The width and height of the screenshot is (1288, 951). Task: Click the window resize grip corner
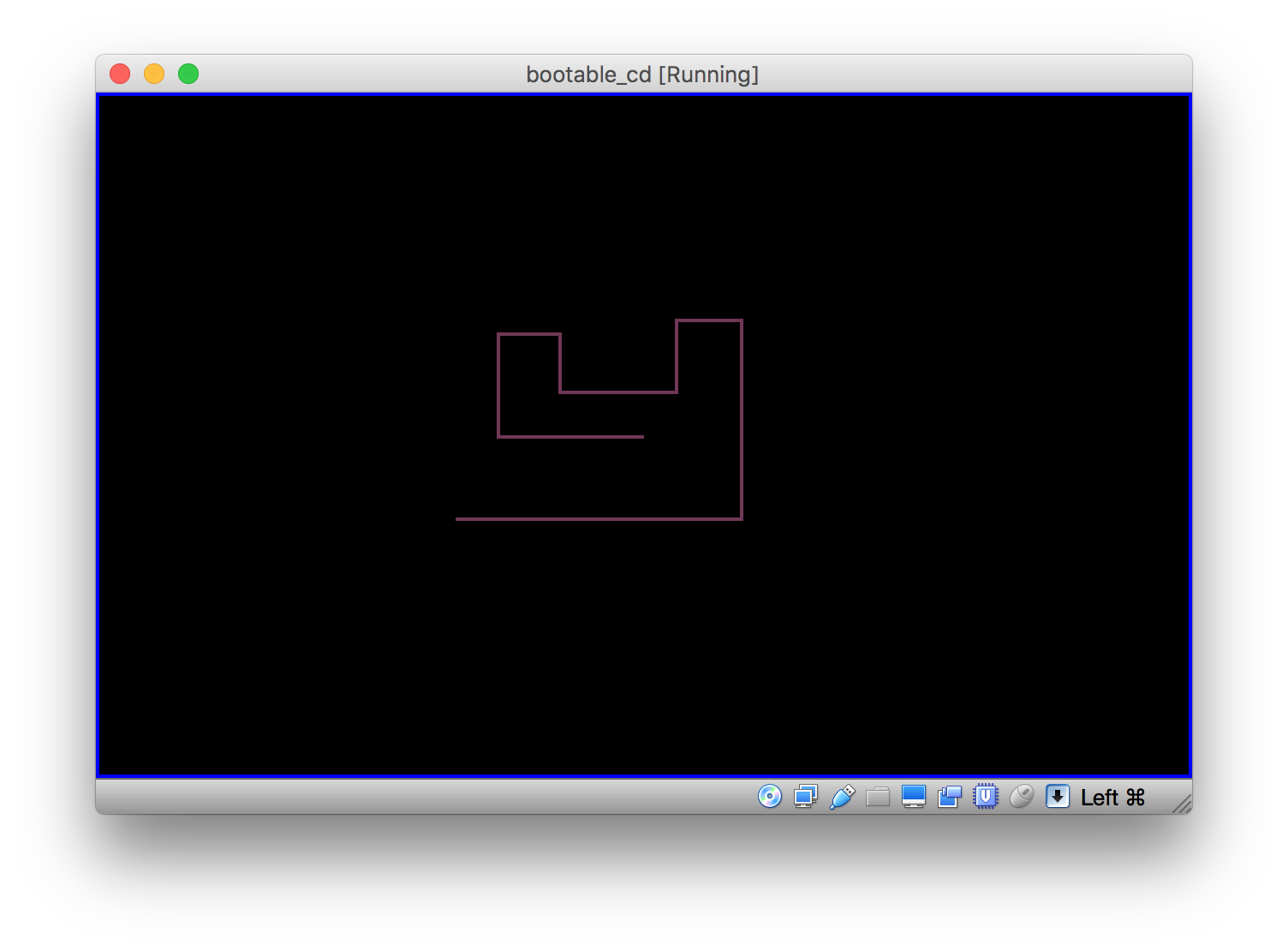pos(1182,804)
